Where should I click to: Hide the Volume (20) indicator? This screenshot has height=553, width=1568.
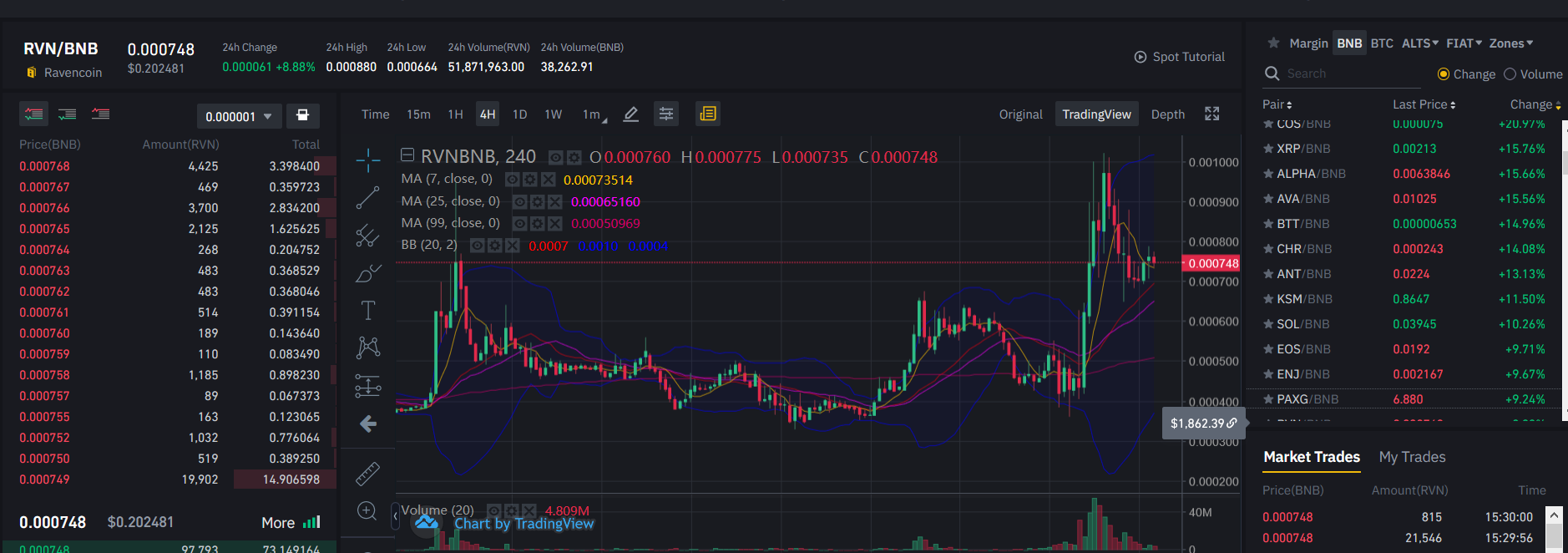pyautogui.click(x=494, y=510)
